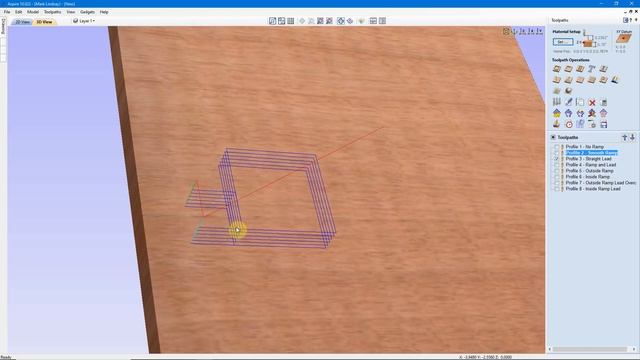Move toolpath down with the down arrow

pyautogui.click(x=632, y=138)
